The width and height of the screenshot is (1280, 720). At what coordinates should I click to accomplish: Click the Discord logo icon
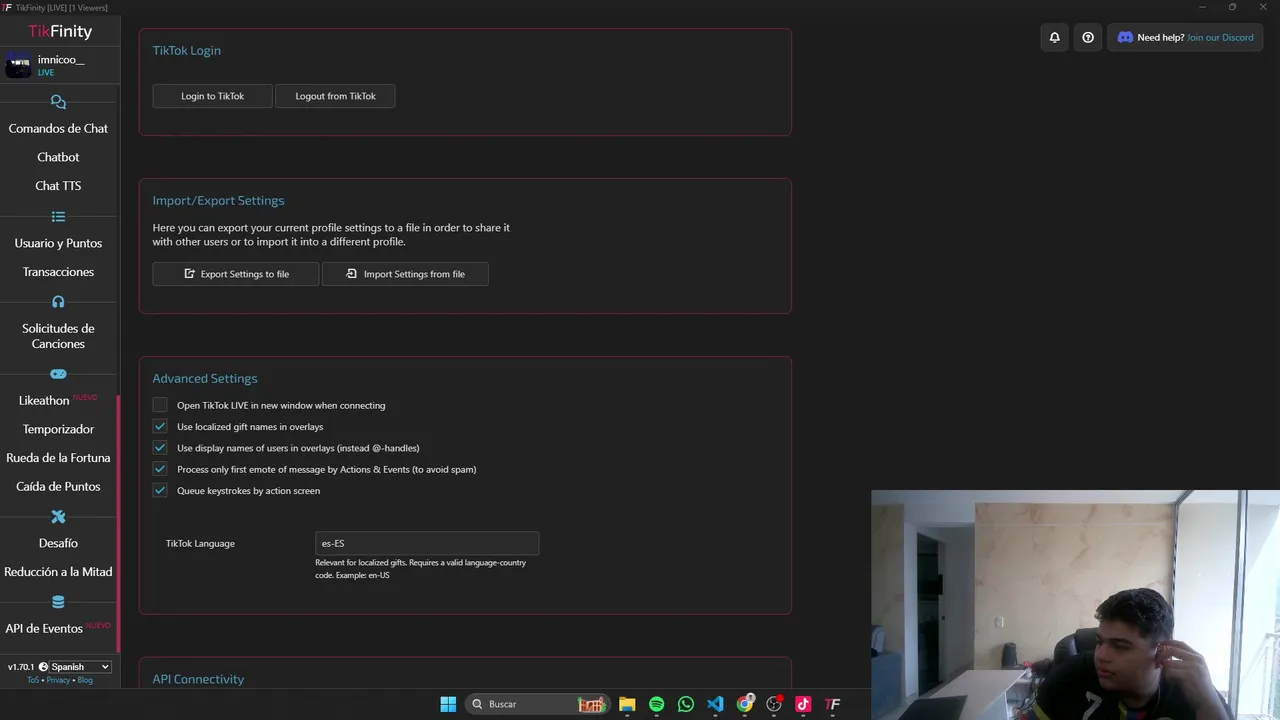[1125, 37]
